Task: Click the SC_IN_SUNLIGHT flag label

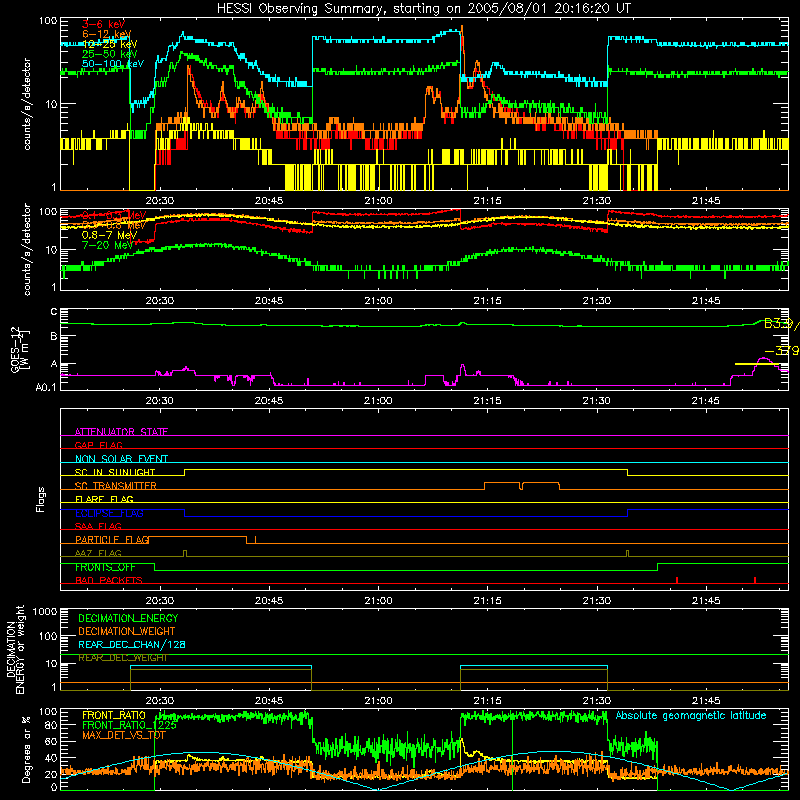Action: (x=115, y=472)
